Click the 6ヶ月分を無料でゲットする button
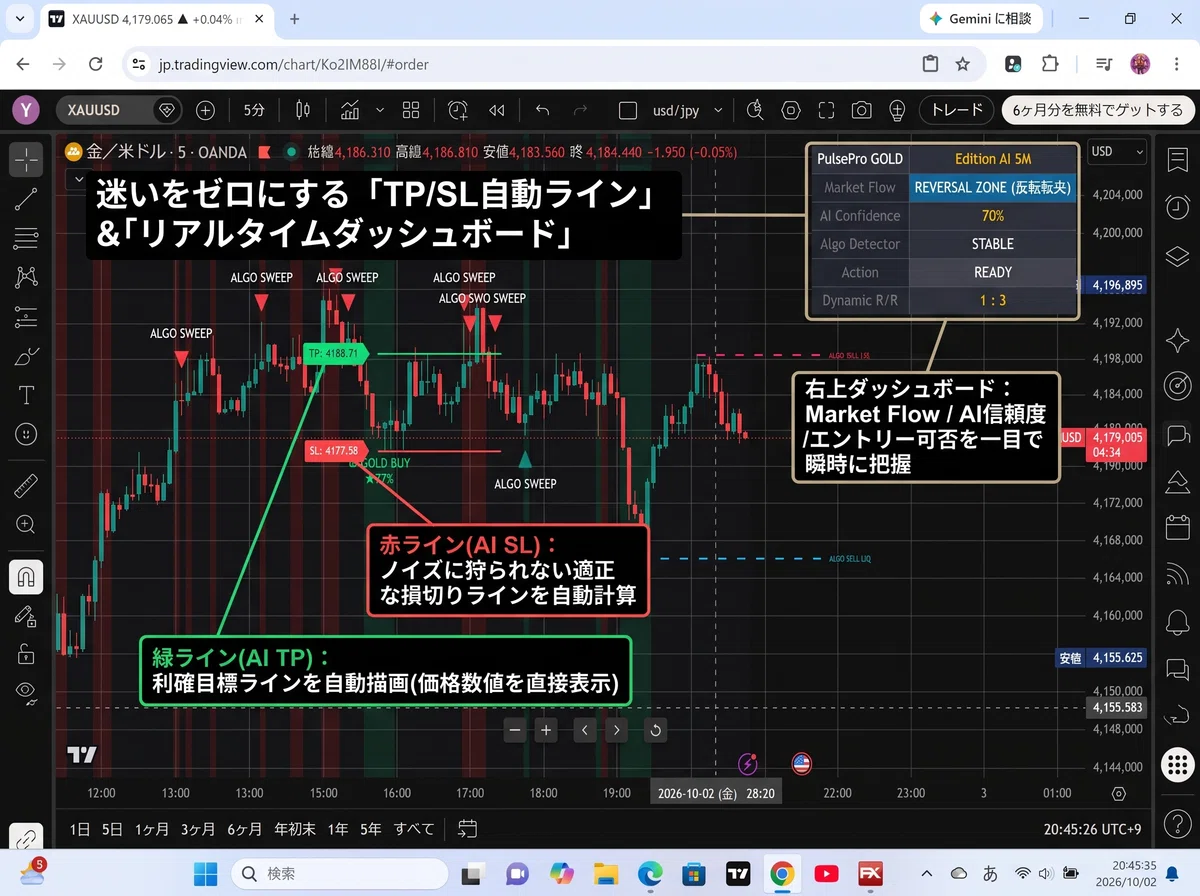Image resolution: width=1200 pixels, height=896 pixels. pos(1097,110)
